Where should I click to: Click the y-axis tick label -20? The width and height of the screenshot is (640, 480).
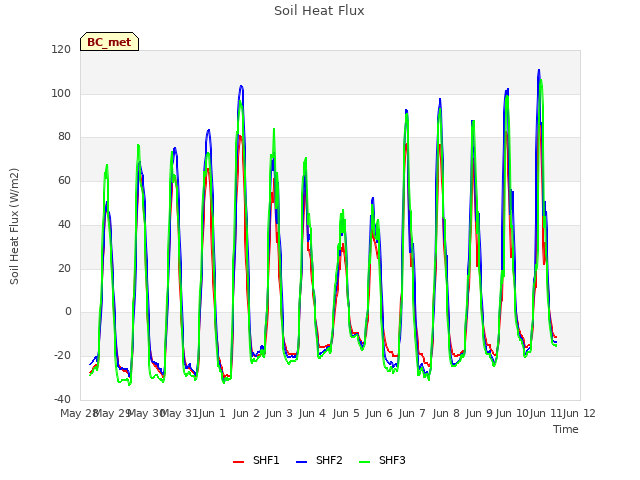[x=62, y=356]
